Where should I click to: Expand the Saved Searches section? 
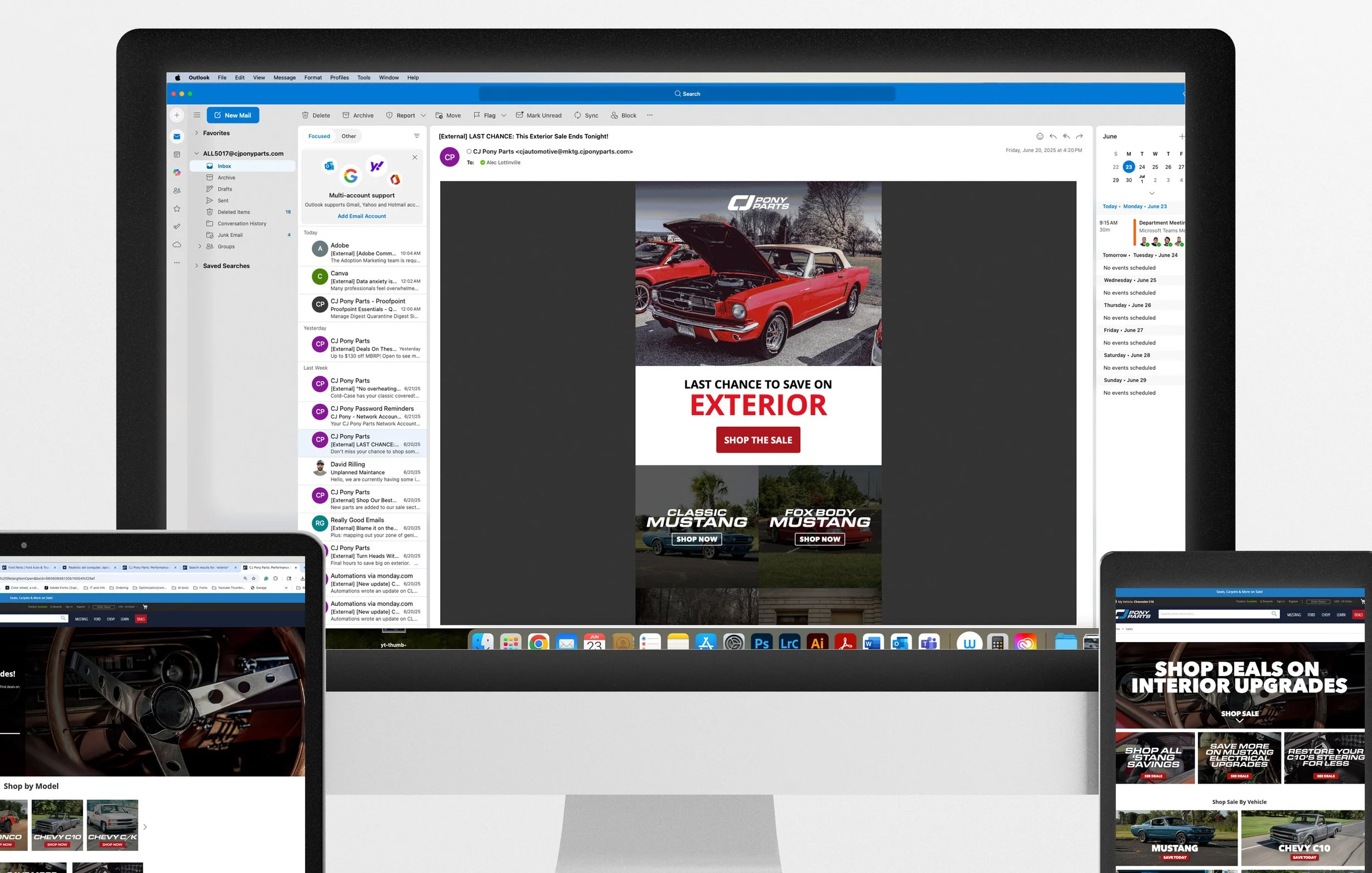pyautogui.click(x=196, y=266)
